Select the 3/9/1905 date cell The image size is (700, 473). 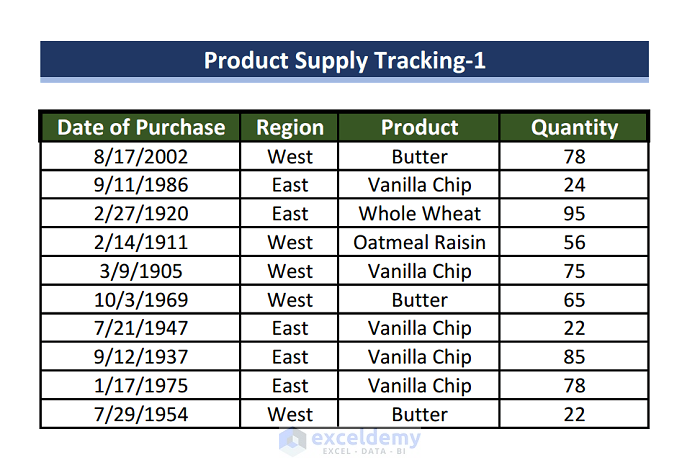pos(140,271)
